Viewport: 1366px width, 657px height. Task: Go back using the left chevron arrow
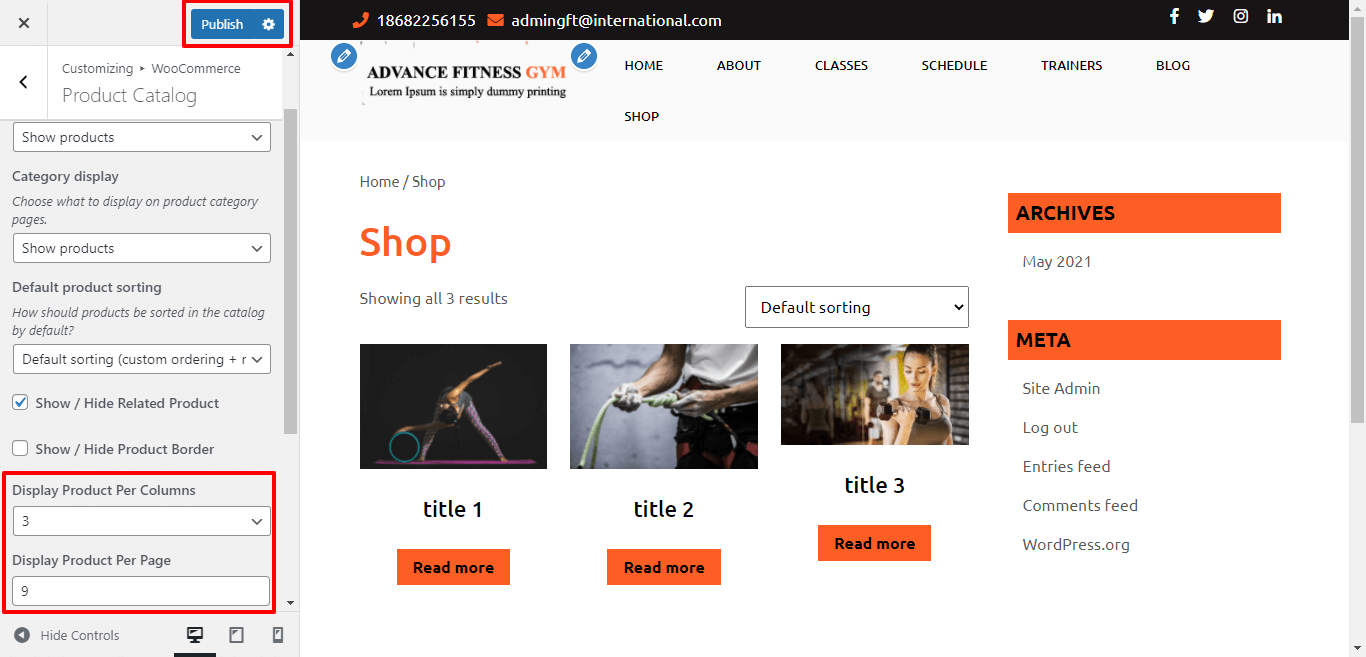[x=24, y=82]
